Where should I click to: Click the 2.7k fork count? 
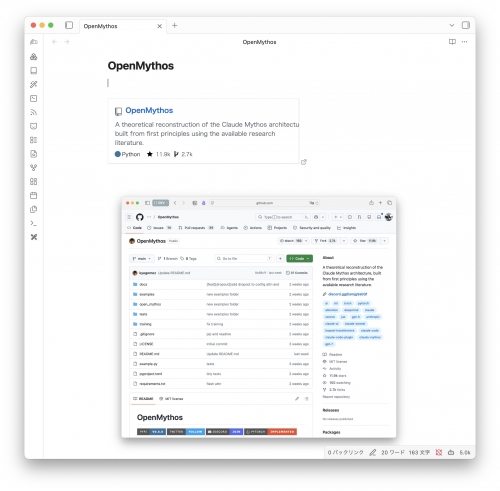click(187, 154)
